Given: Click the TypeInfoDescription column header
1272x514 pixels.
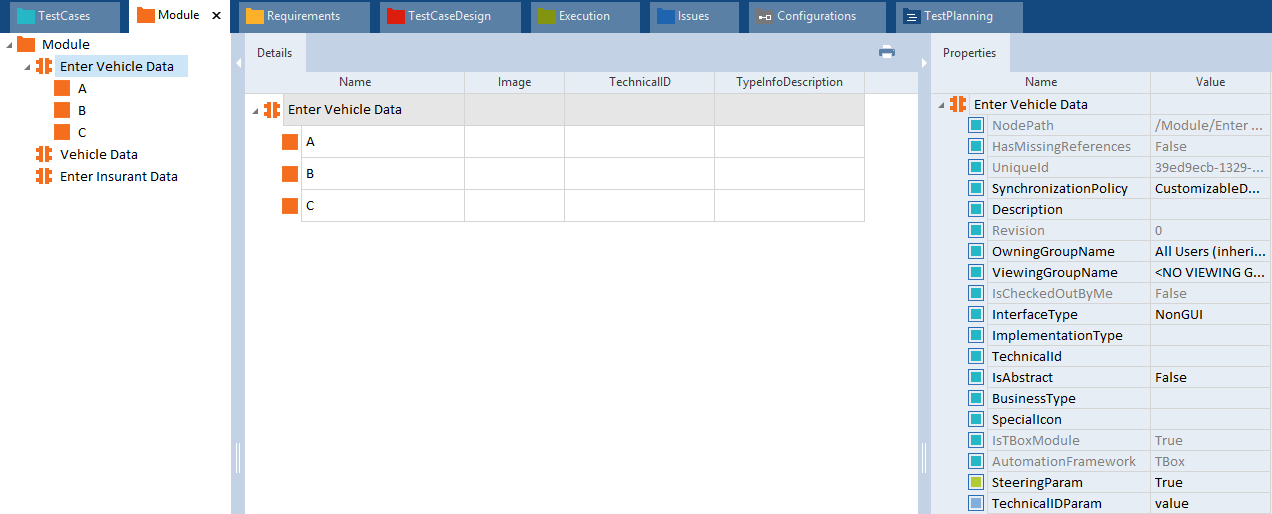Looking at the screenshot, I should coord(790,82).
